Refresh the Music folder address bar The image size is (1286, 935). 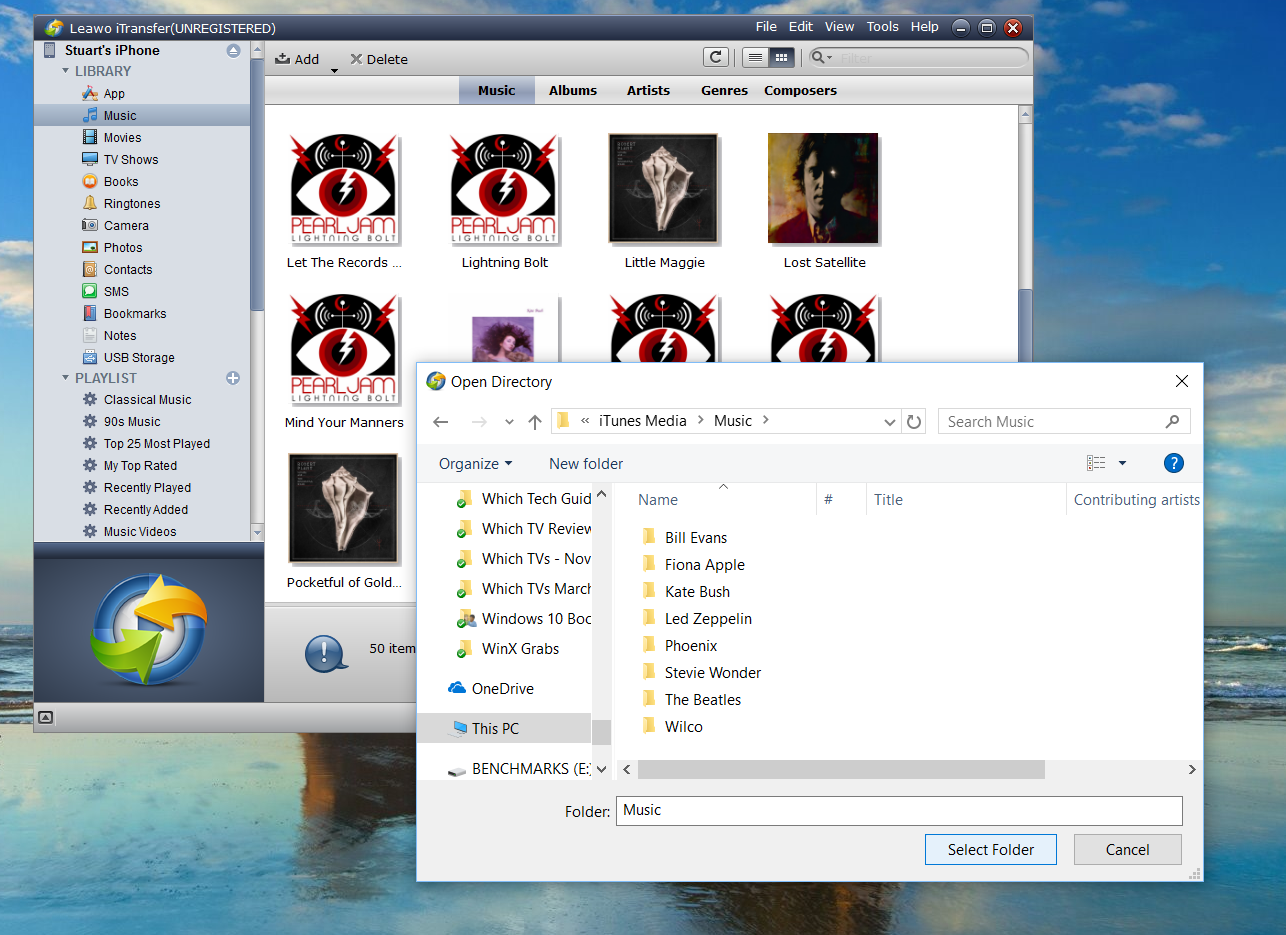(x=914, y=422)
